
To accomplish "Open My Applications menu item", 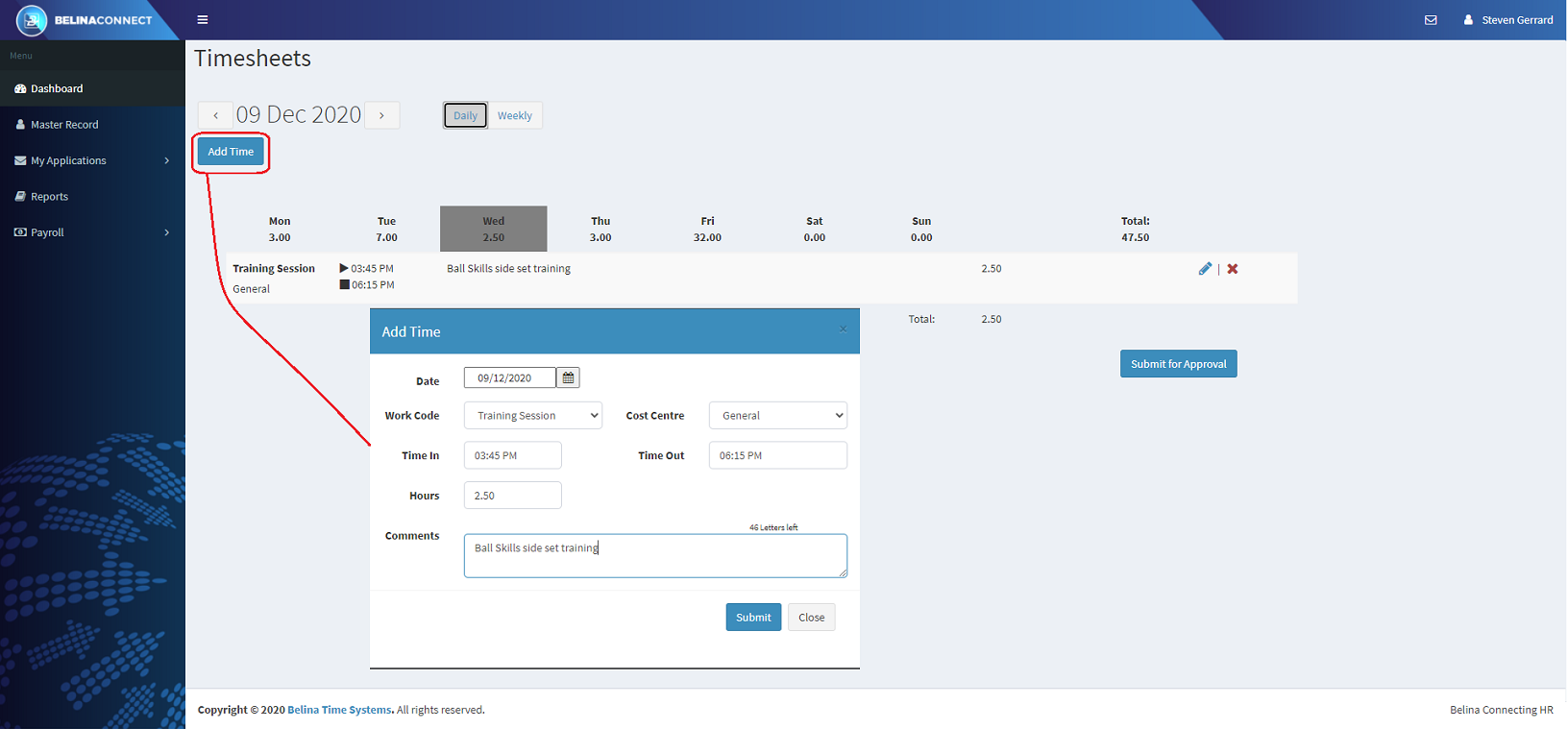I will 92,160.
